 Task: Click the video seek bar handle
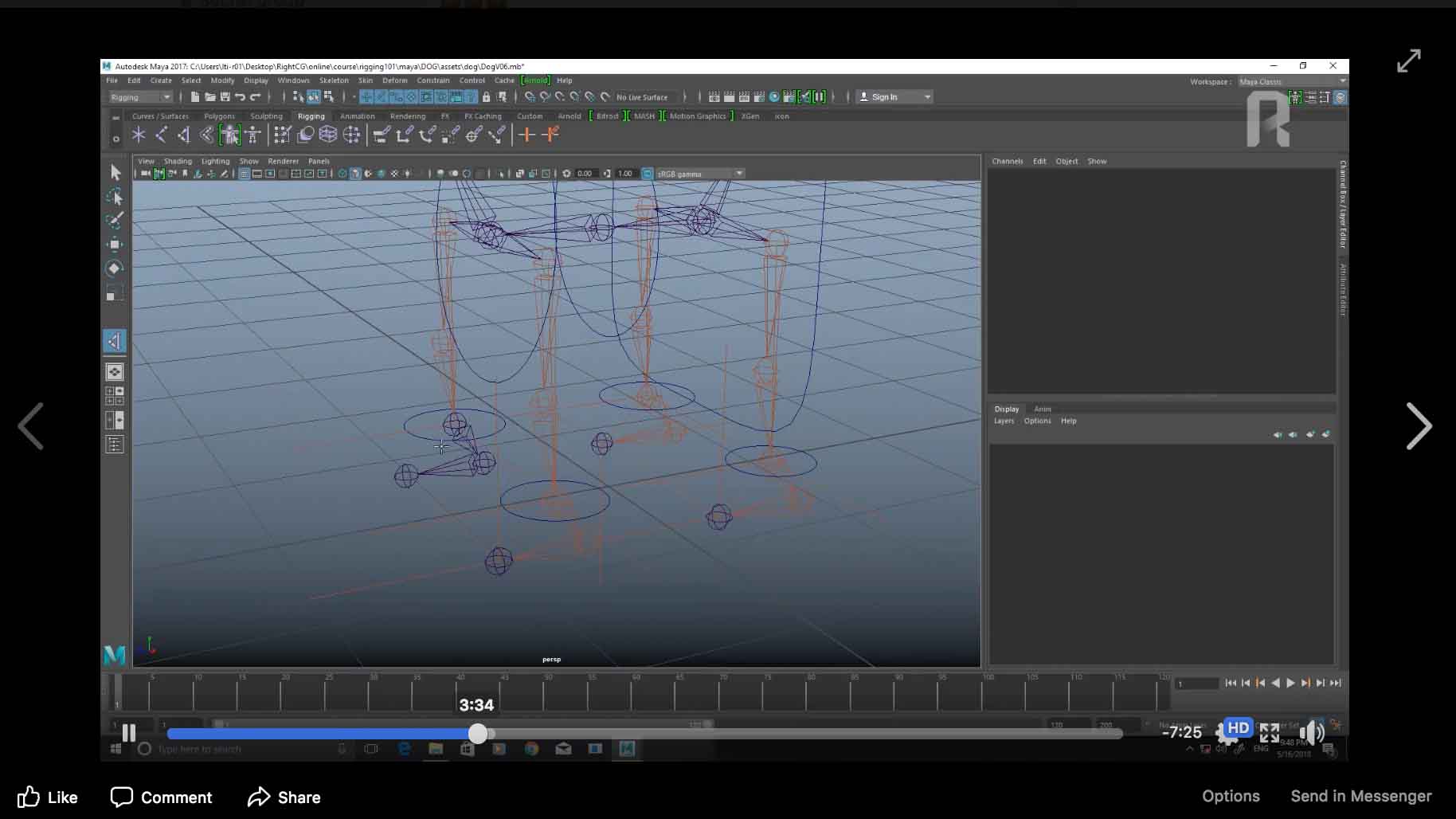(x=478, y=734)
